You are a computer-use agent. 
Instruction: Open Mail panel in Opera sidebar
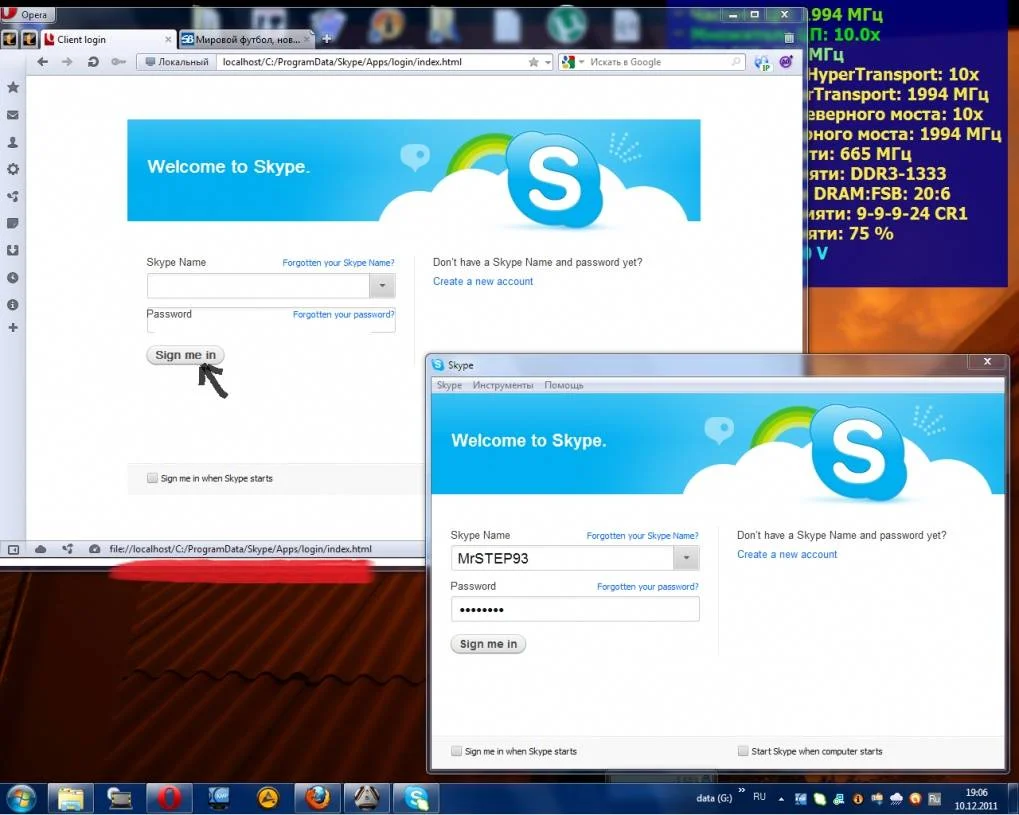pyautogui.click(x=12, y=115)
